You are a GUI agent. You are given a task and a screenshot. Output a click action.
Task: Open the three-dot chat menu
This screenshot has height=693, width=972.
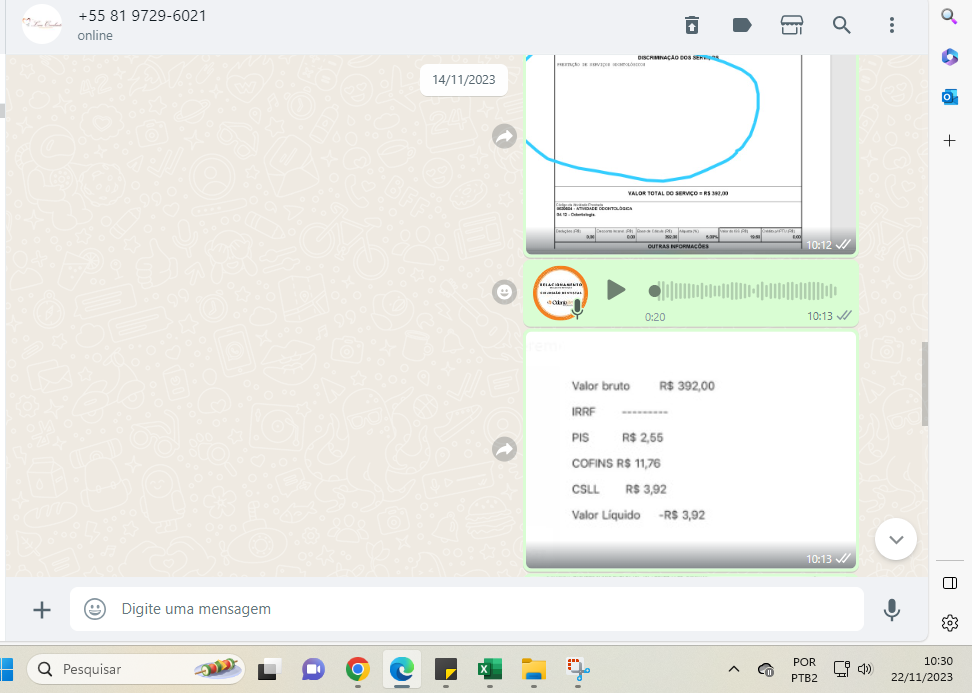tap(891, 25)
